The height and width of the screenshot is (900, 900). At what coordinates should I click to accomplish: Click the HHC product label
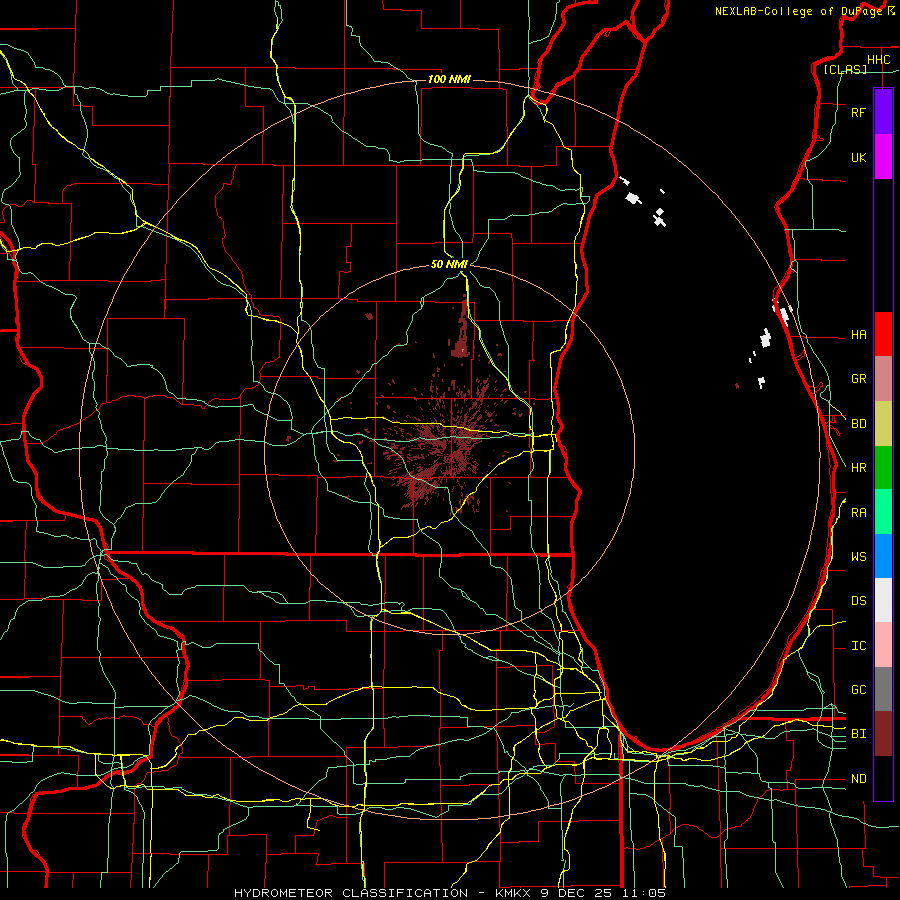click(x=878, y=60)
